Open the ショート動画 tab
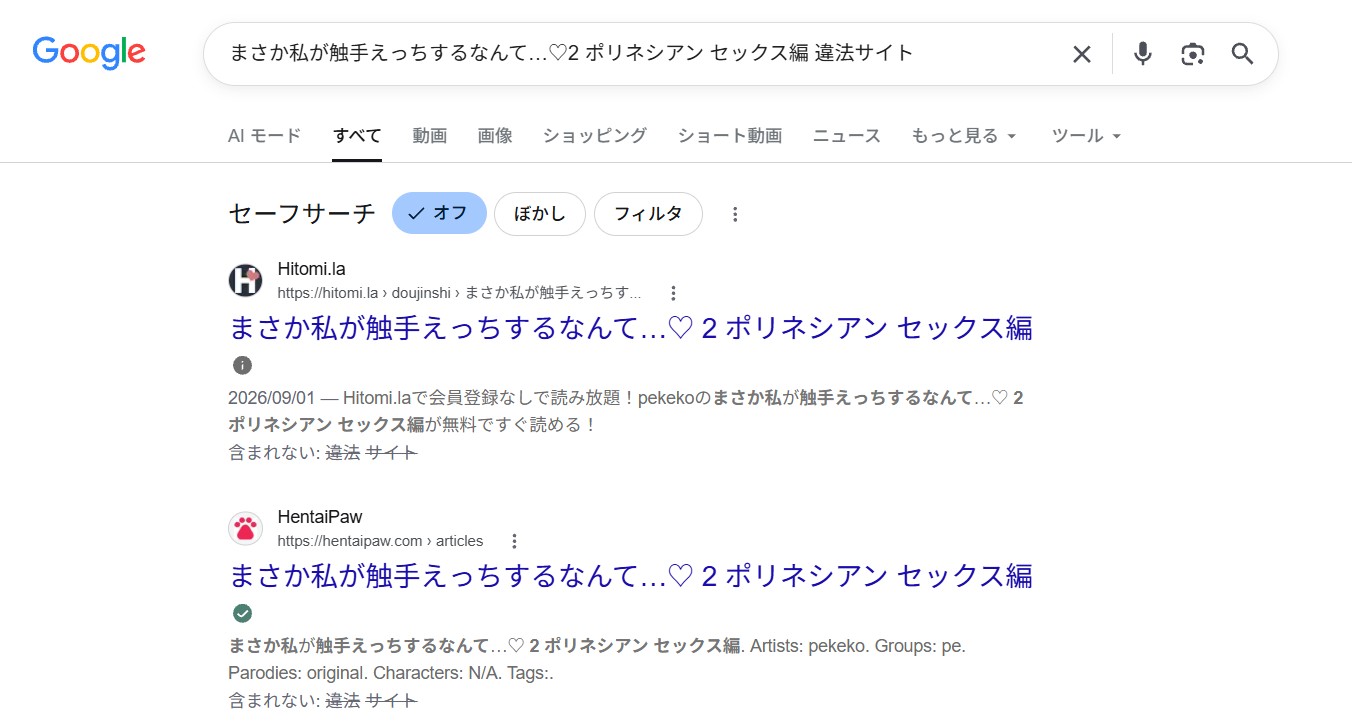The height and width of the screenshot is (727, 1352). pyautogui.click(x=730, y=136)
